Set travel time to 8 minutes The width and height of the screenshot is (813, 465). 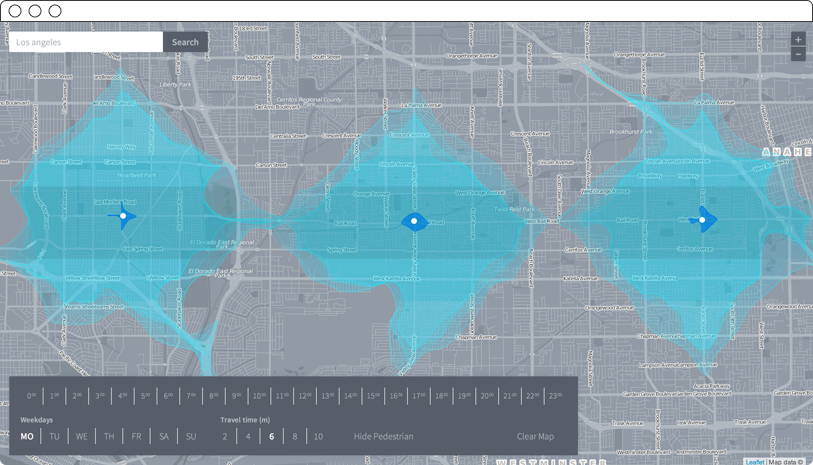click(x=294, y=437)
